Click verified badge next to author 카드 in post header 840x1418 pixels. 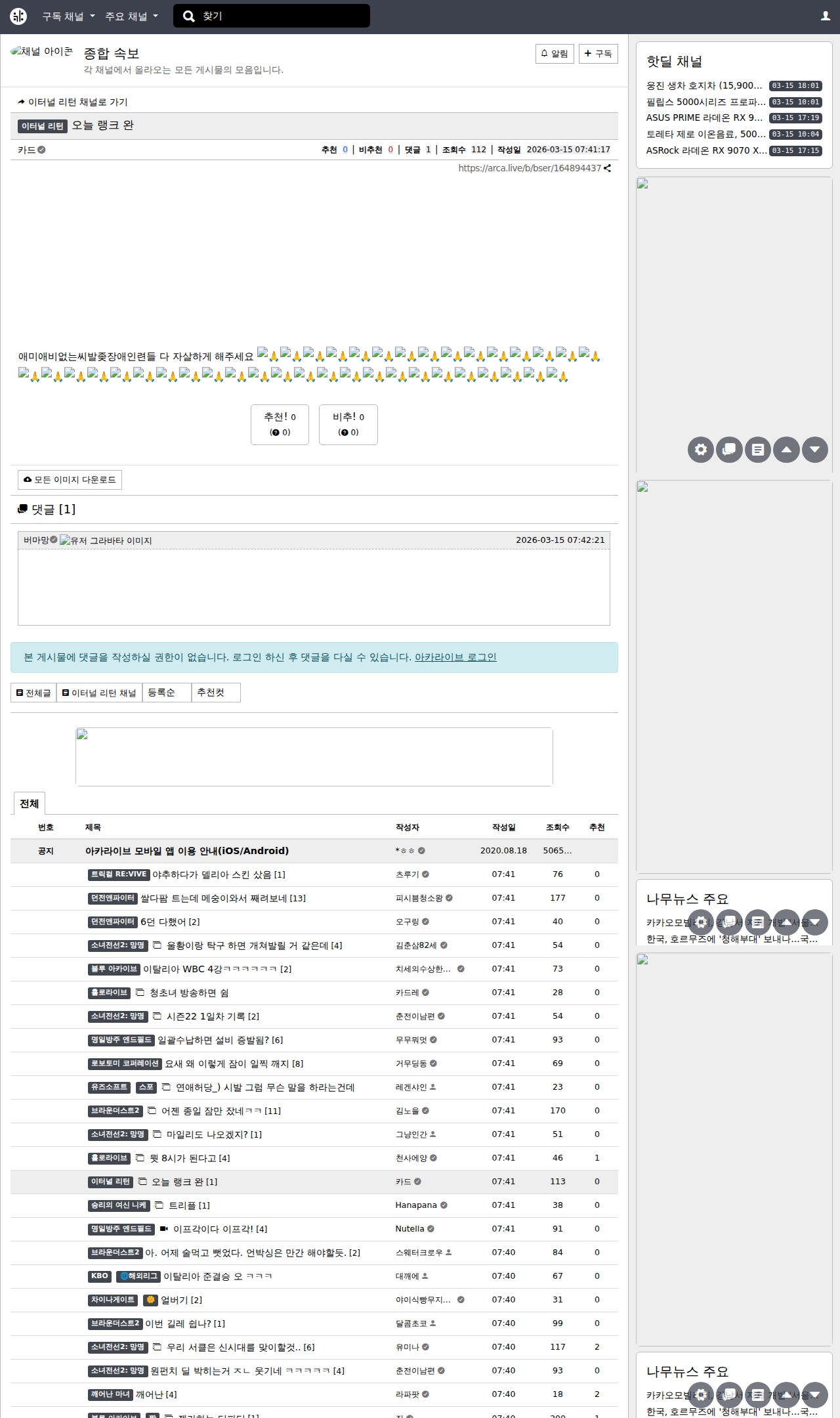coord(41,150)
